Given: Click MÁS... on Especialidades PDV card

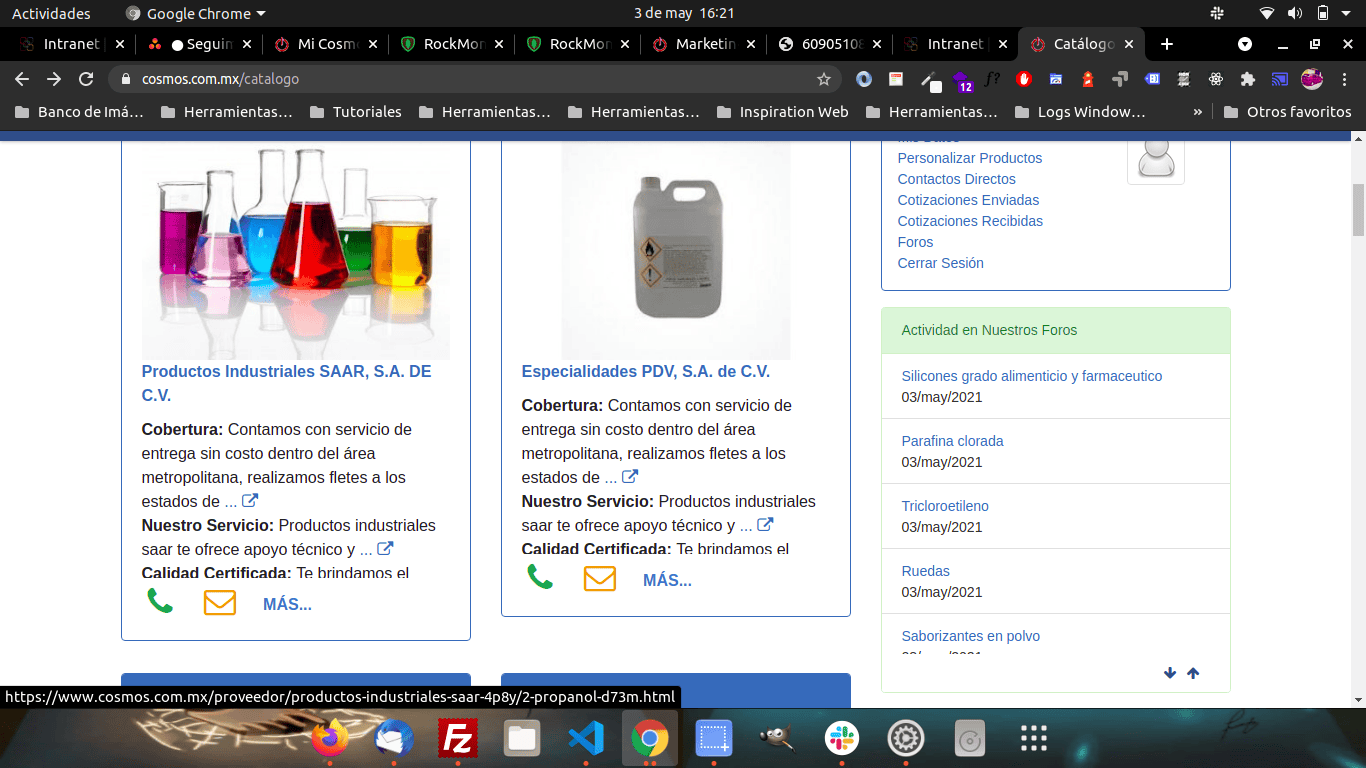Looking at the screenshot, I should (x=667, y=580).
